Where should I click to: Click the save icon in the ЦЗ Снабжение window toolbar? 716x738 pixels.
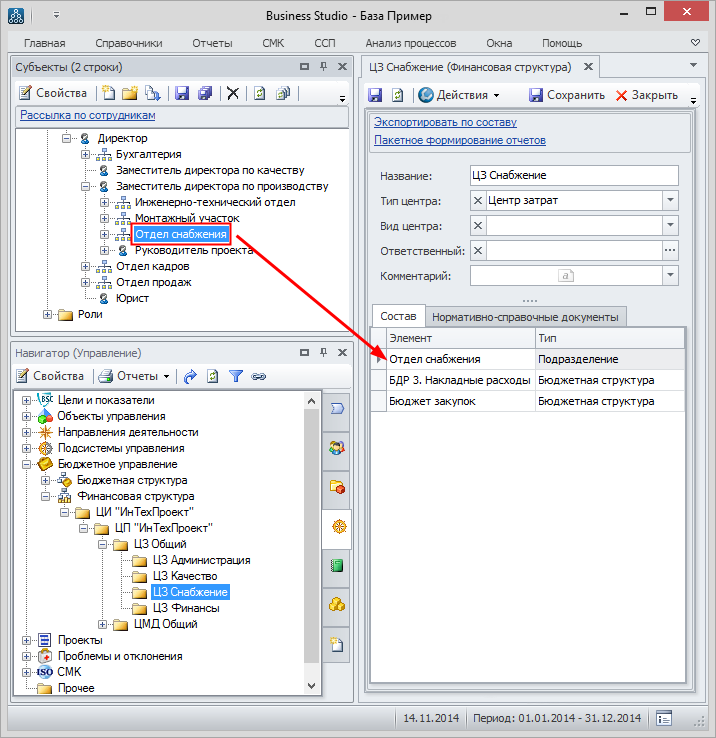(375, 95)
